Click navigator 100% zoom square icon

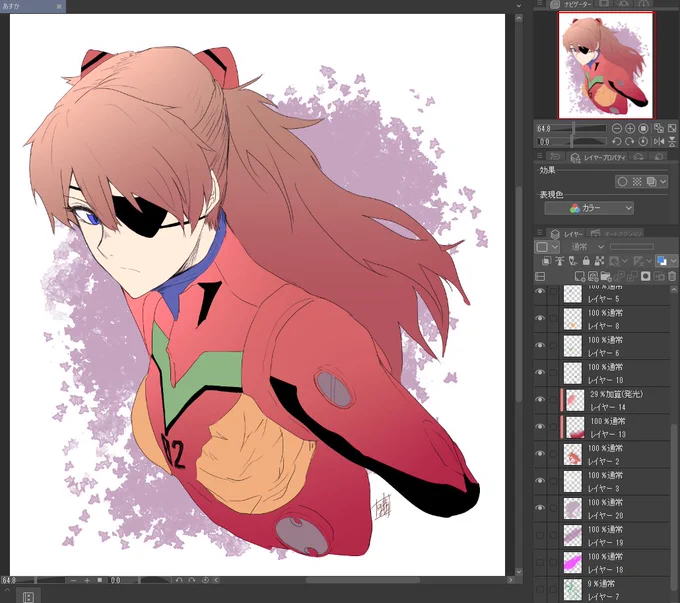(x=644, y=128)
